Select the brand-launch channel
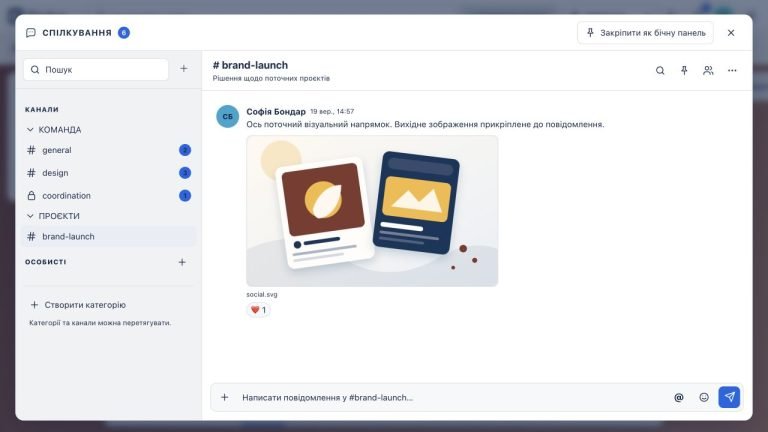This screenshot has height=432, width=768. tap(110, 236)
